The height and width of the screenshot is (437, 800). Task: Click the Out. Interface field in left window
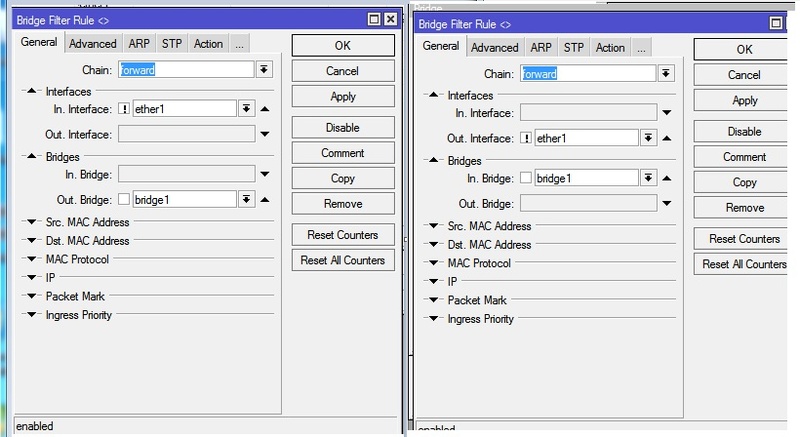[x=186, y=134]
